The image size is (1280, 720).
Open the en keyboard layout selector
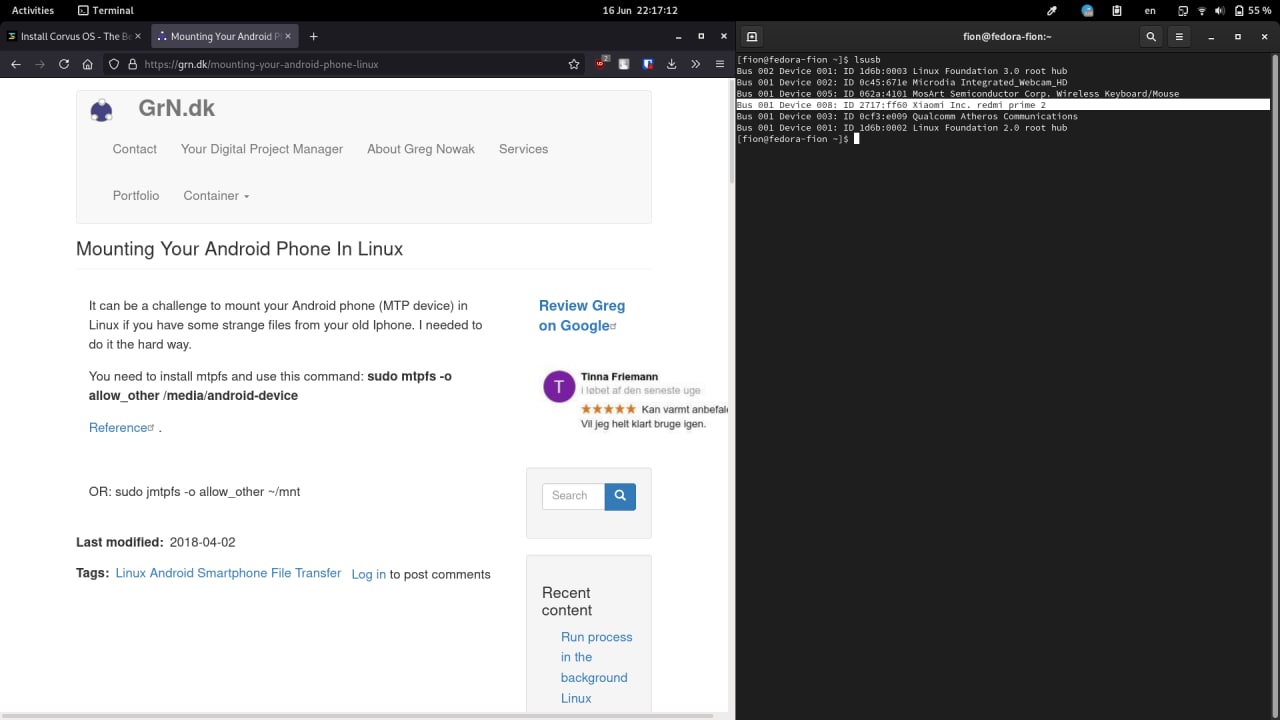[x=1150, y=10]
